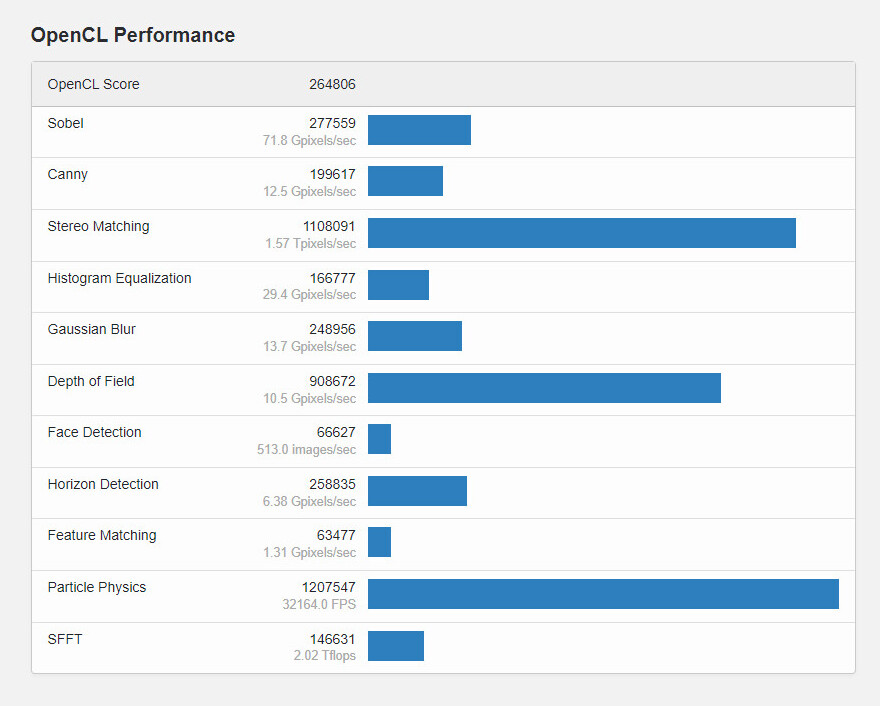Image resolution: width=880 pixels, height=706 pixels.
Task: Select the SFFT 2.02 Tflops text
Action: pos(324,655)
